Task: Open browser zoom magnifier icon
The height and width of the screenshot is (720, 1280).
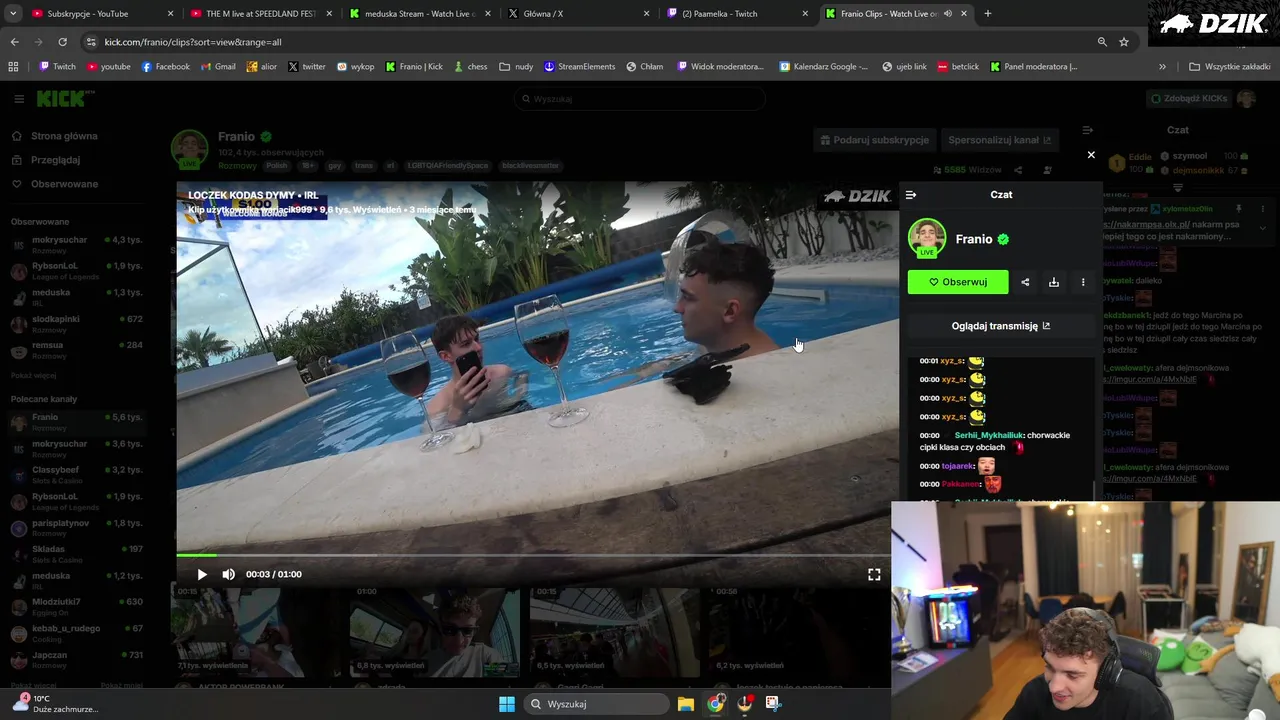Action: (1102, 42)
